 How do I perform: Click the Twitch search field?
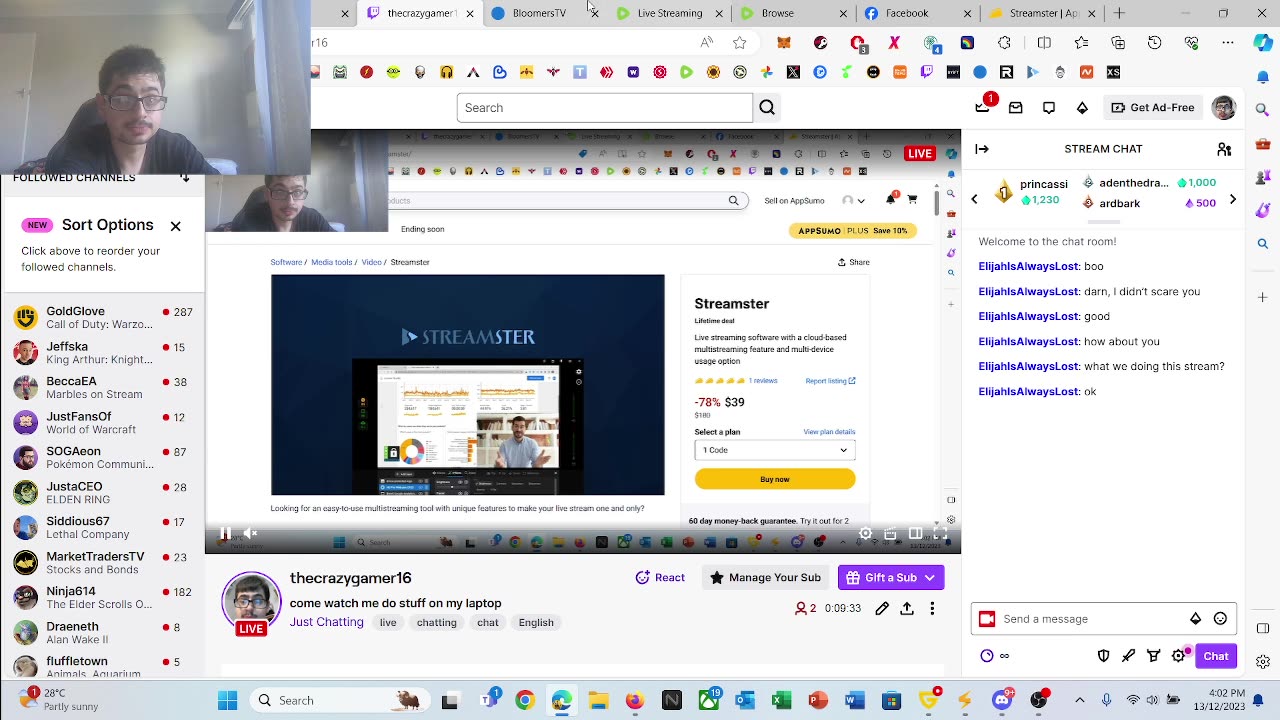tap(604, 108)
